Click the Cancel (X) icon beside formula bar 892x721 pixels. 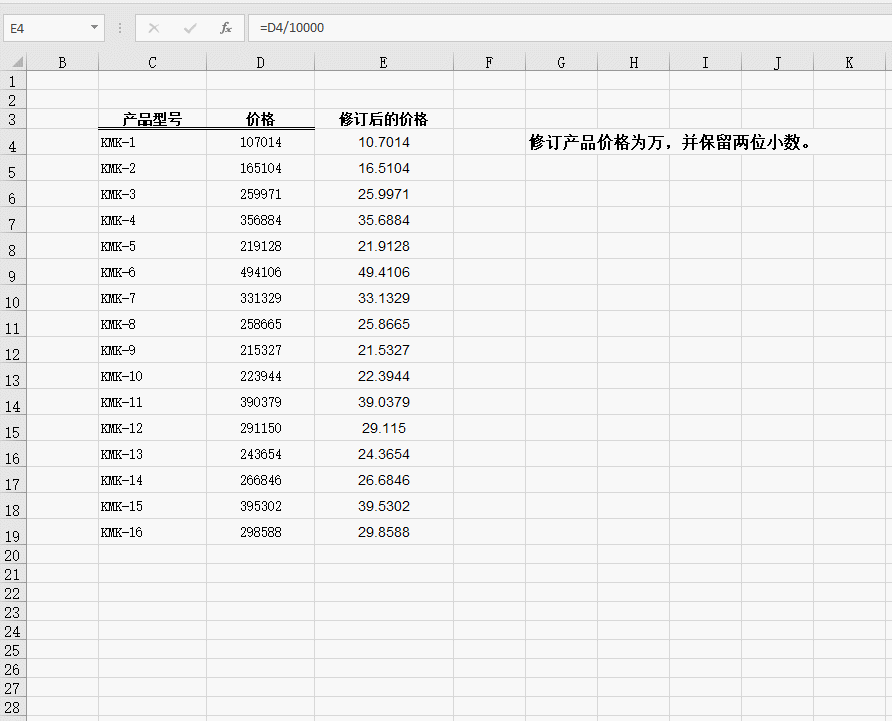153,28
